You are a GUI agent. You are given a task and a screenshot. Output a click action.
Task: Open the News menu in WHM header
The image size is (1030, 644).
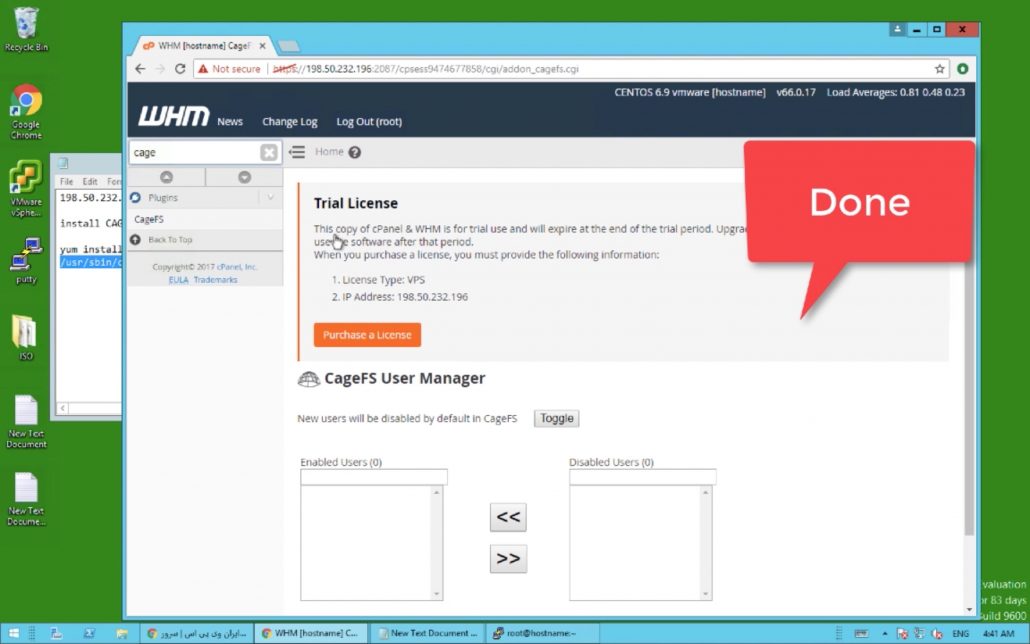click(x=230, y=122)
